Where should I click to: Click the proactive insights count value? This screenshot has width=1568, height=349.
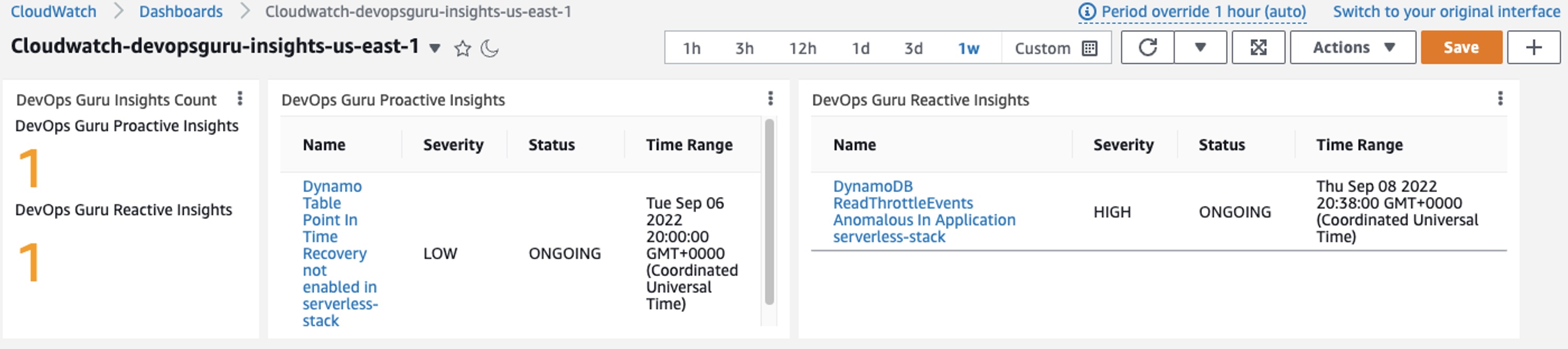pyautogui.click(x=29, y=169)
